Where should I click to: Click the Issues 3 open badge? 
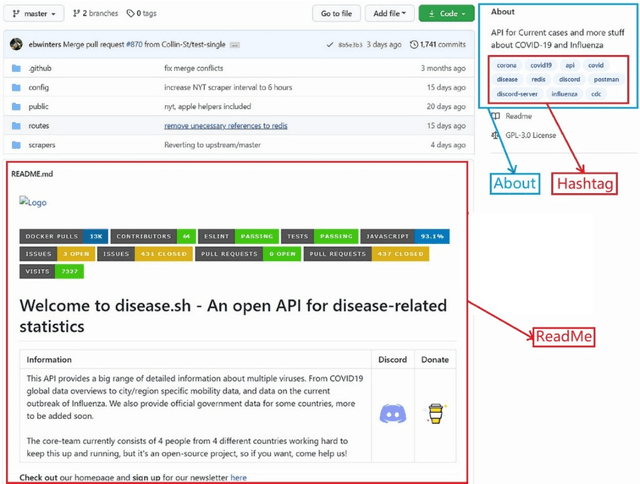coord(57,254)
